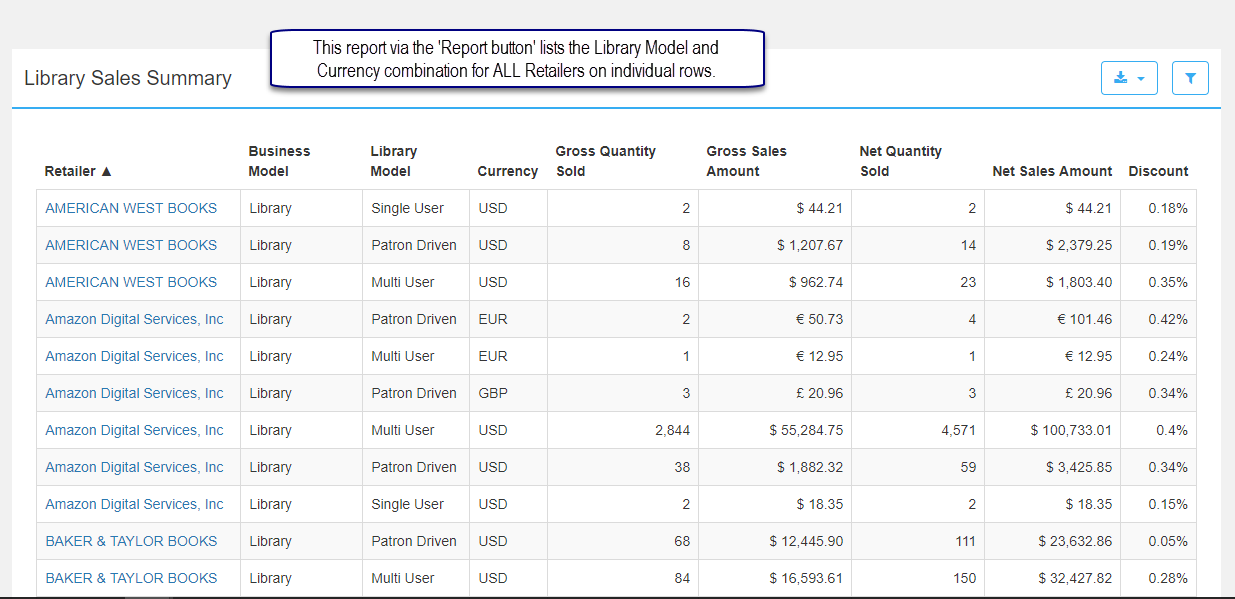Sort table by Discount column
The image size is (1235, 599).
tap(1158, 170)
